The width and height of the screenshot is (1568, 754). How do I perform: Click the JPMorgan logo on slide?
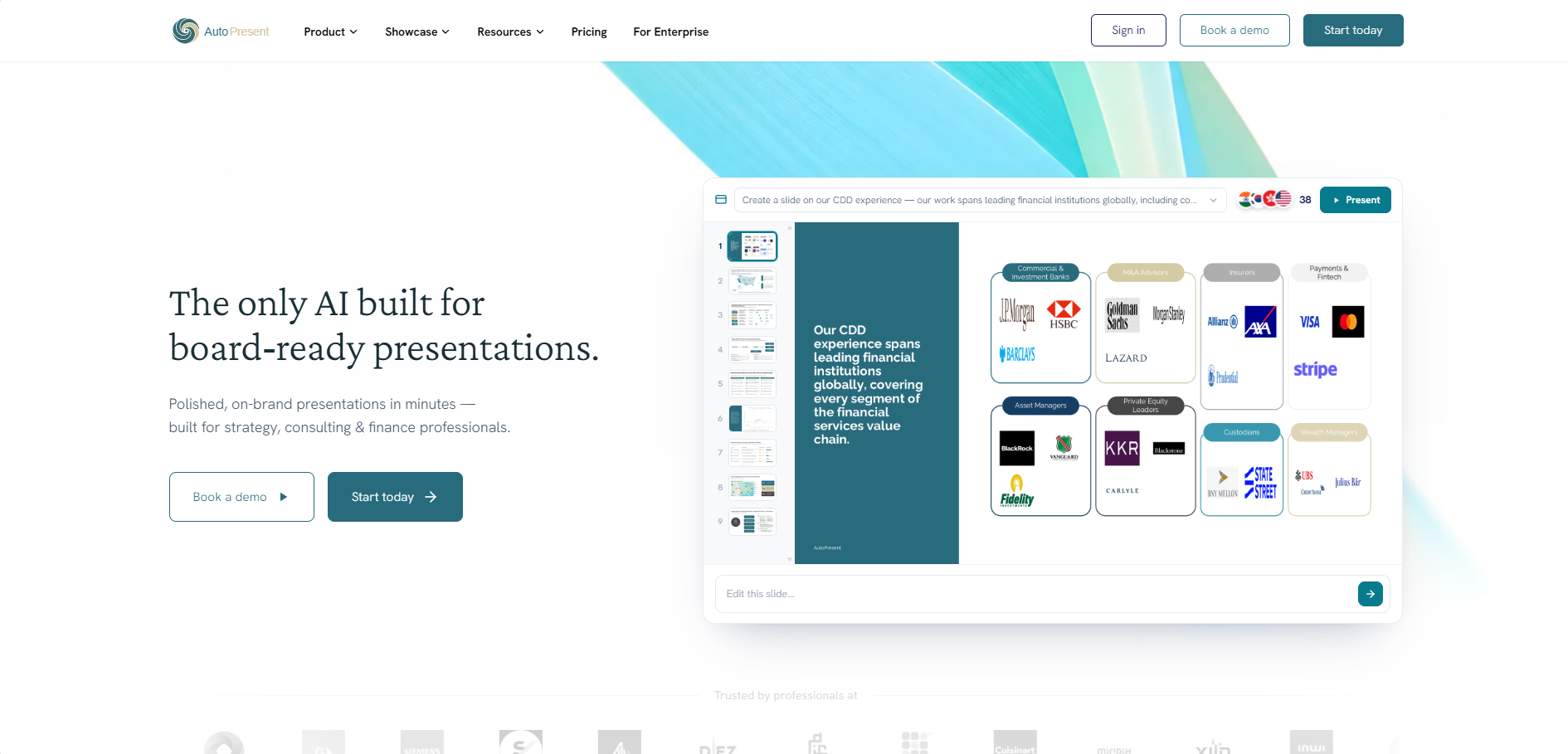point(1017,314)
